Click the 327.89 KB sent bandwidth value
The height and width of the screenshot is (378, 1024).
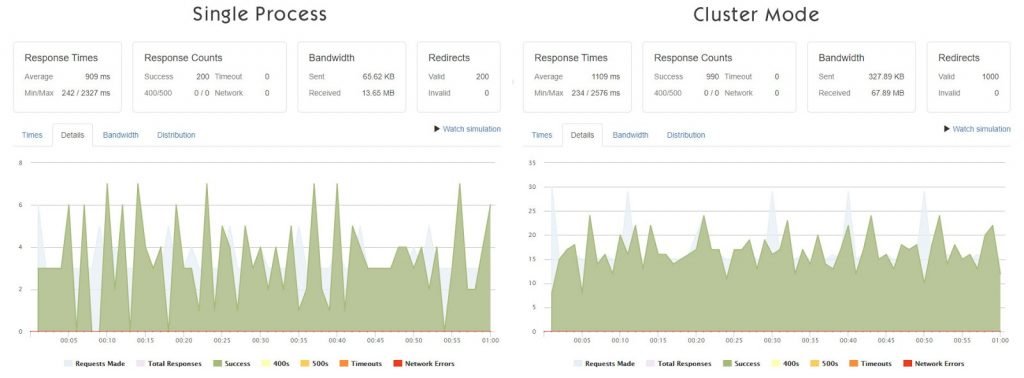887,76
